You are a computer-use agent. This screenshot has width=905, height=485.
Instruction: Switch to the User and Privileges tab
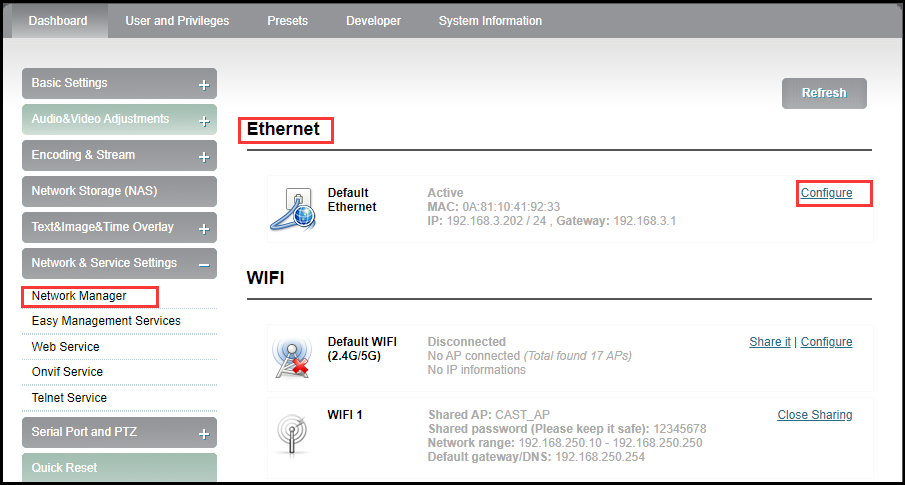pyautogui.click(x=177, y=21)
